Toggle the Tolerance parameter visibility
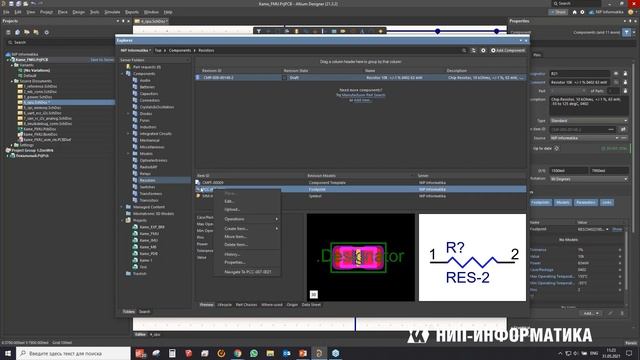640x360 pixels. point(620,250)
